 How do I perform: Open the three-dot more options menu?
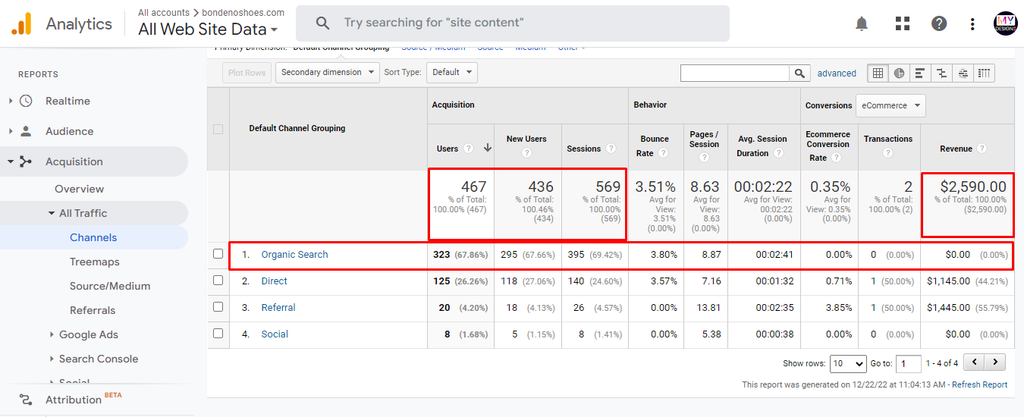pos(972,24)
